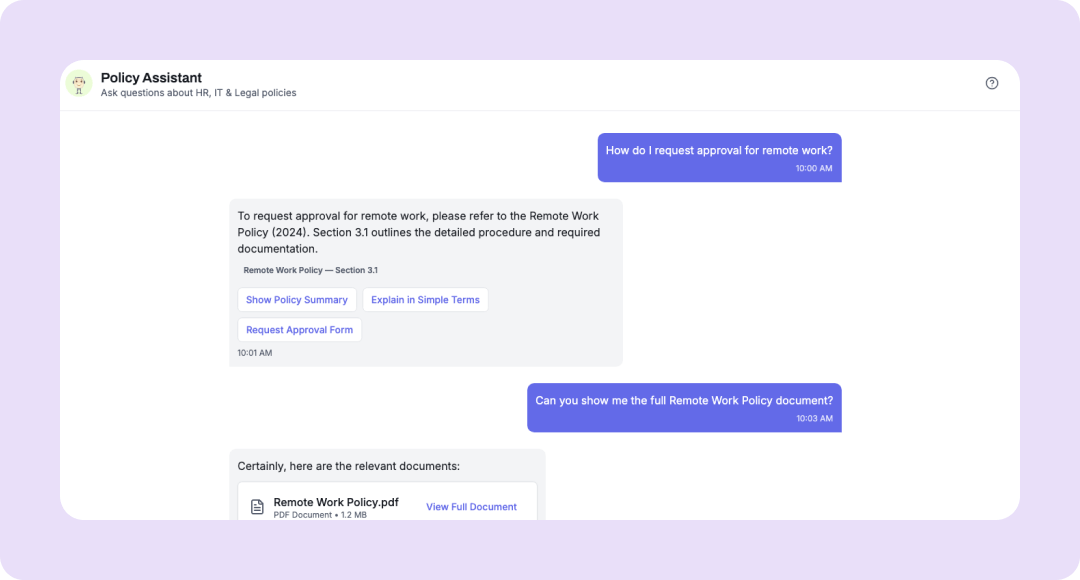Click the 10:00 AM message timestamp
Viewport: 1080px width, 580px height.
(813, 168)
